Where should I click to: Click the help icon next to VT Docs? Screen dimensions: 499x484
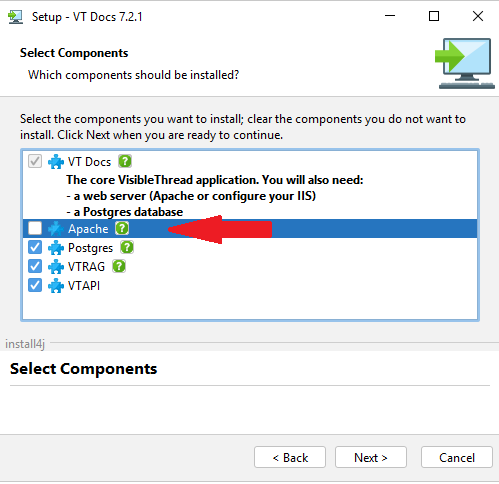click(125, 162)
